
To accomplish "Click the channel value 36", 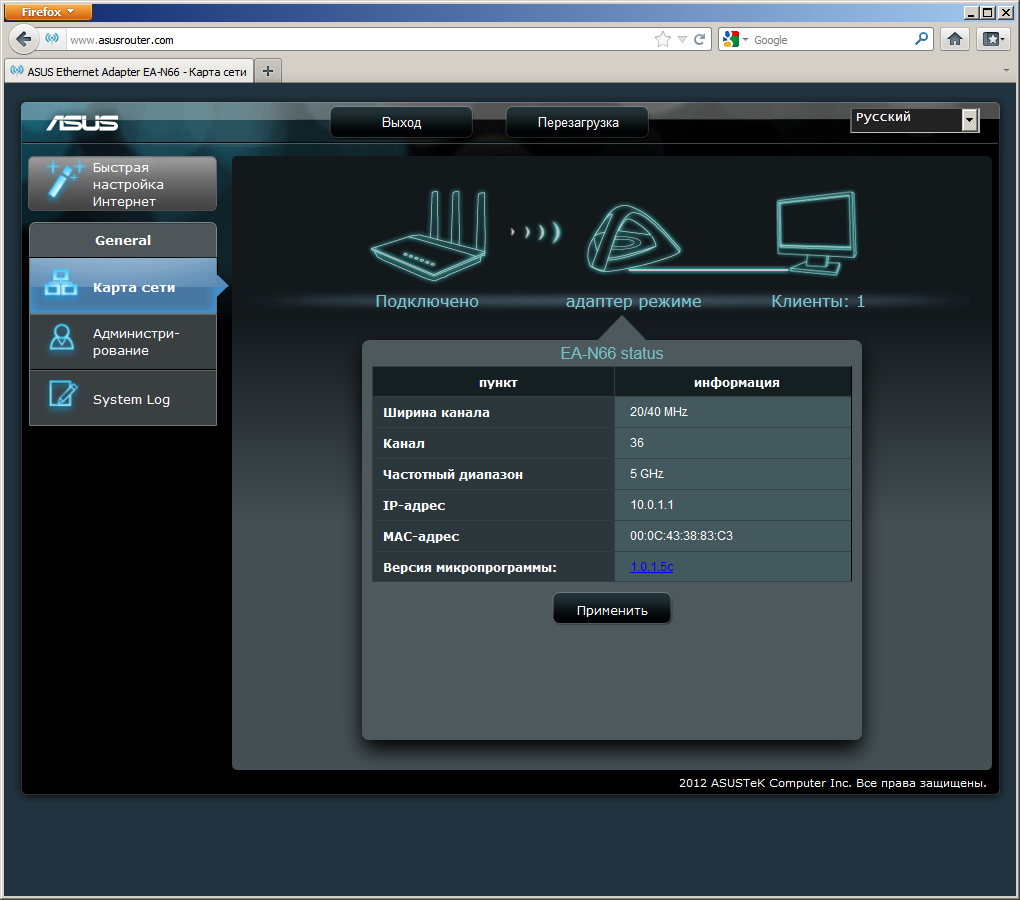I will tap(636, 443).
